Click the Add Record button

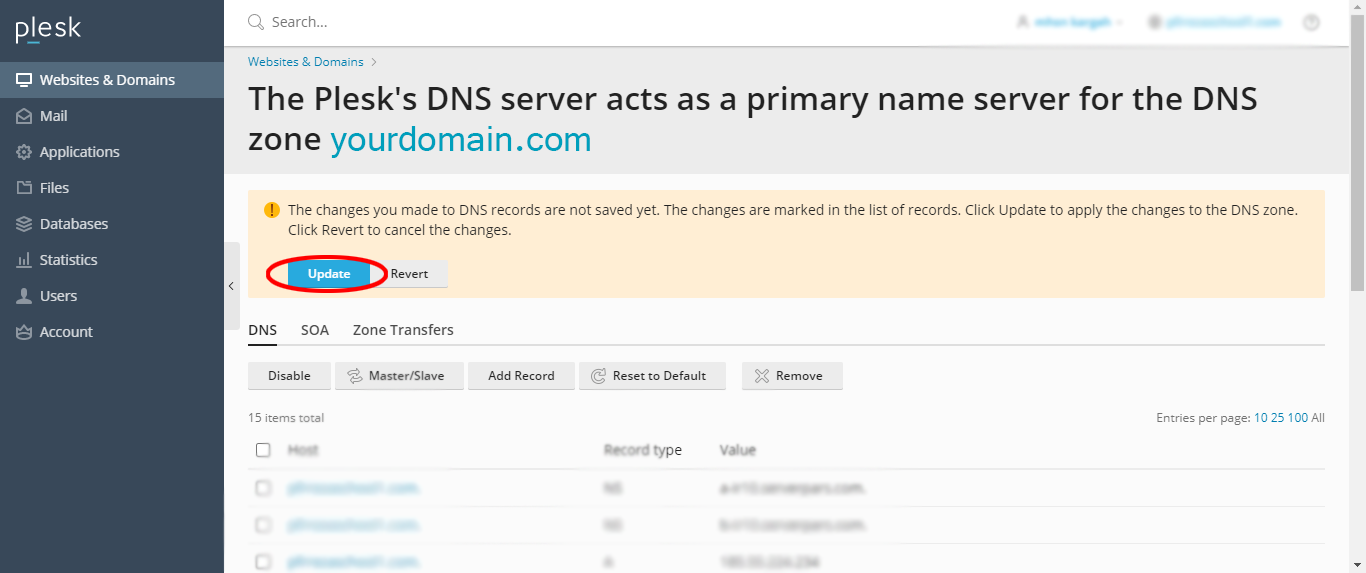click(521, 376)
